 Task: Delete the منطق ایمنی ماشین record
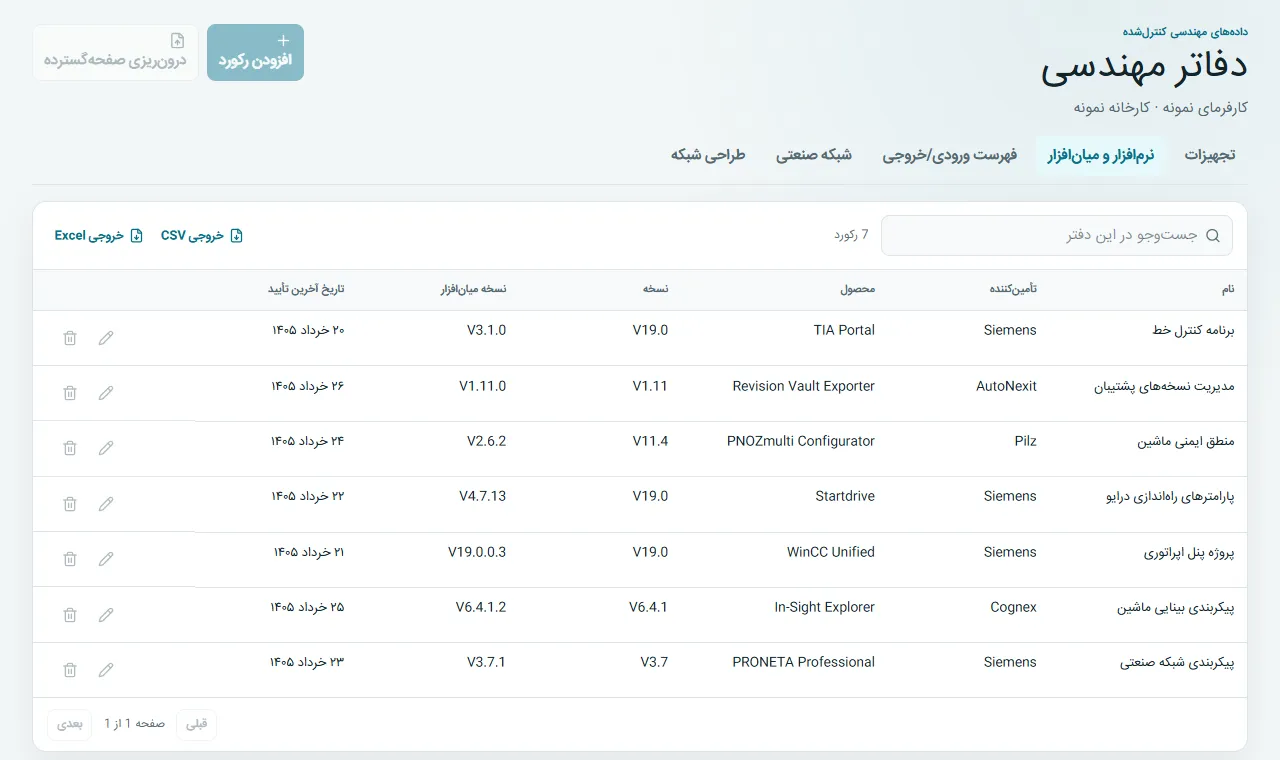pos(70,448)
